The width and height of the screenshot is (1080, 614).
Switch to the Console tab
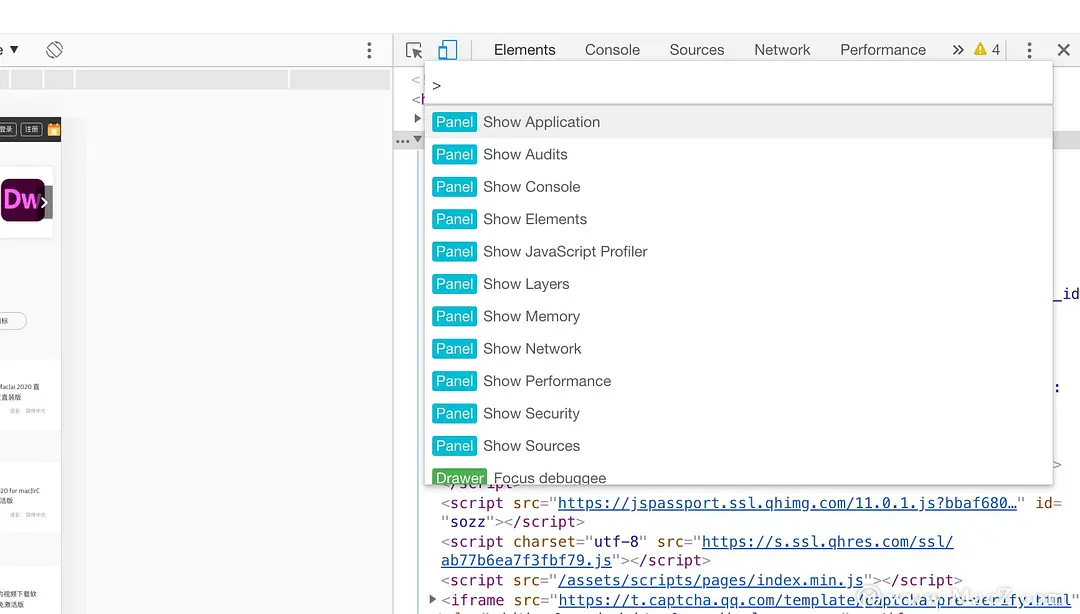tap(612, 50)
